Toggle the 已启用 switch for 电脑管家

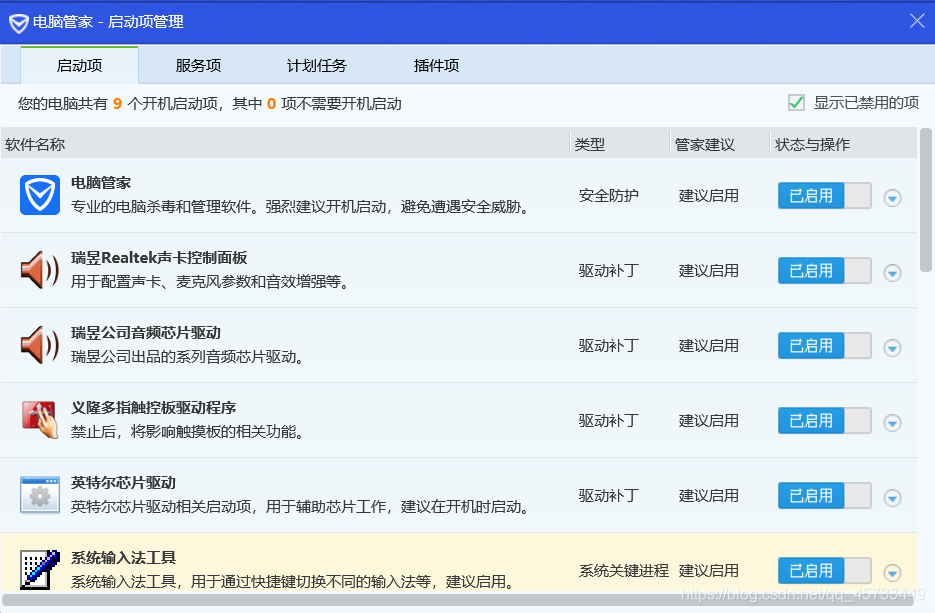pos(825,196)
